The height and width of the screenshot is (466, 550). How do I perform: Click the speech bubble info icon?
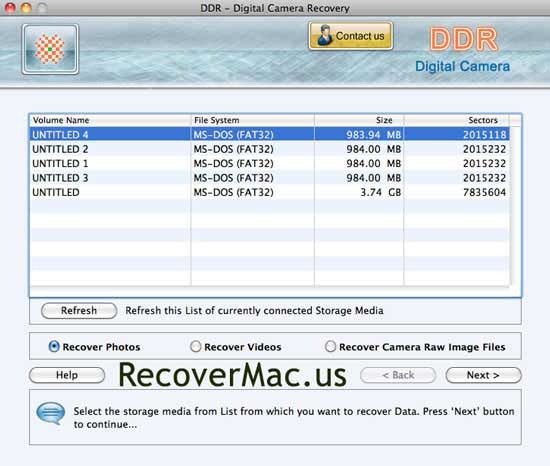(51, 413)
